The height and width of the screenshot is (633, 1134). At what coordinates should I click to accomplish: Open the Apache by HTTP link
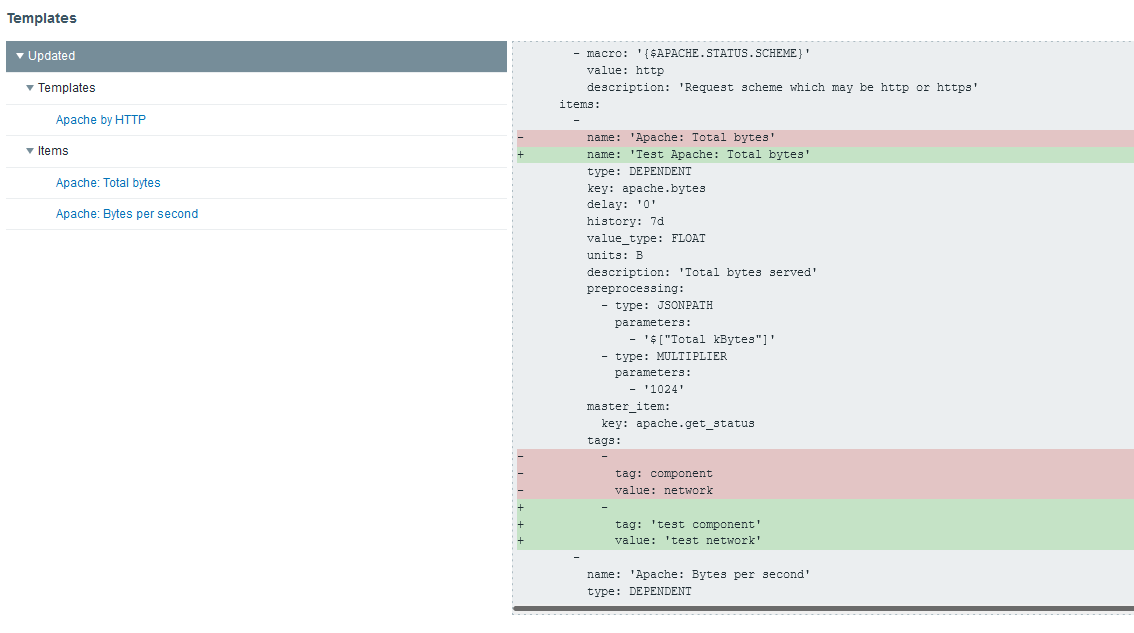click(101, 119)
